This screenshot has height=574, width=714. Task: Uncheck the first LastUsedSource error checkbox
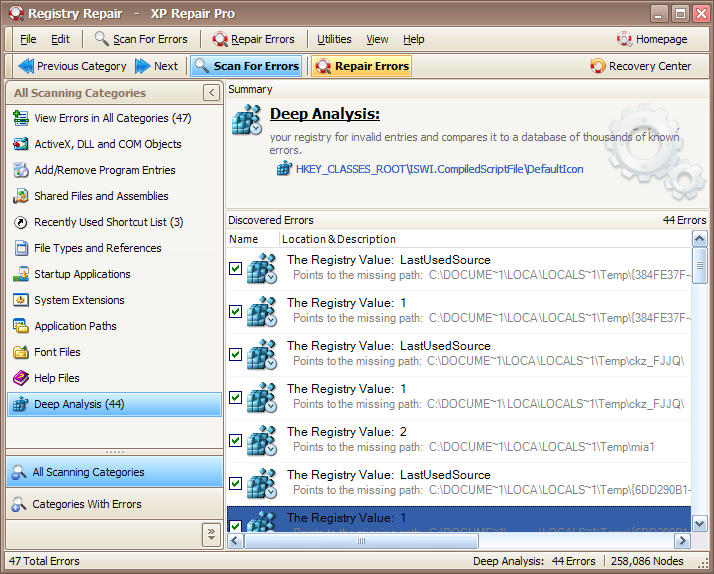pyautogui.click(x=235, y=269)
